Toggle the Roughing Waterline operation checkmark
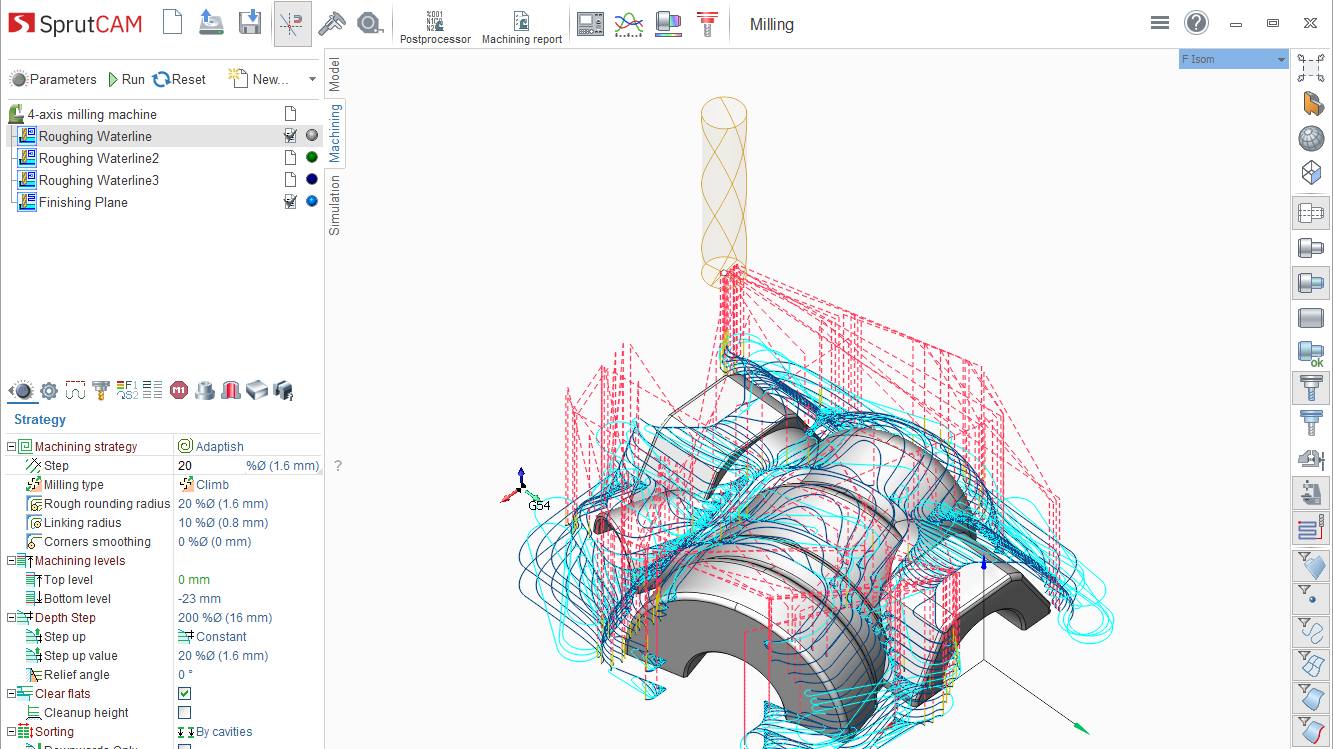The image size is (1333, 749). click(290, 135)
